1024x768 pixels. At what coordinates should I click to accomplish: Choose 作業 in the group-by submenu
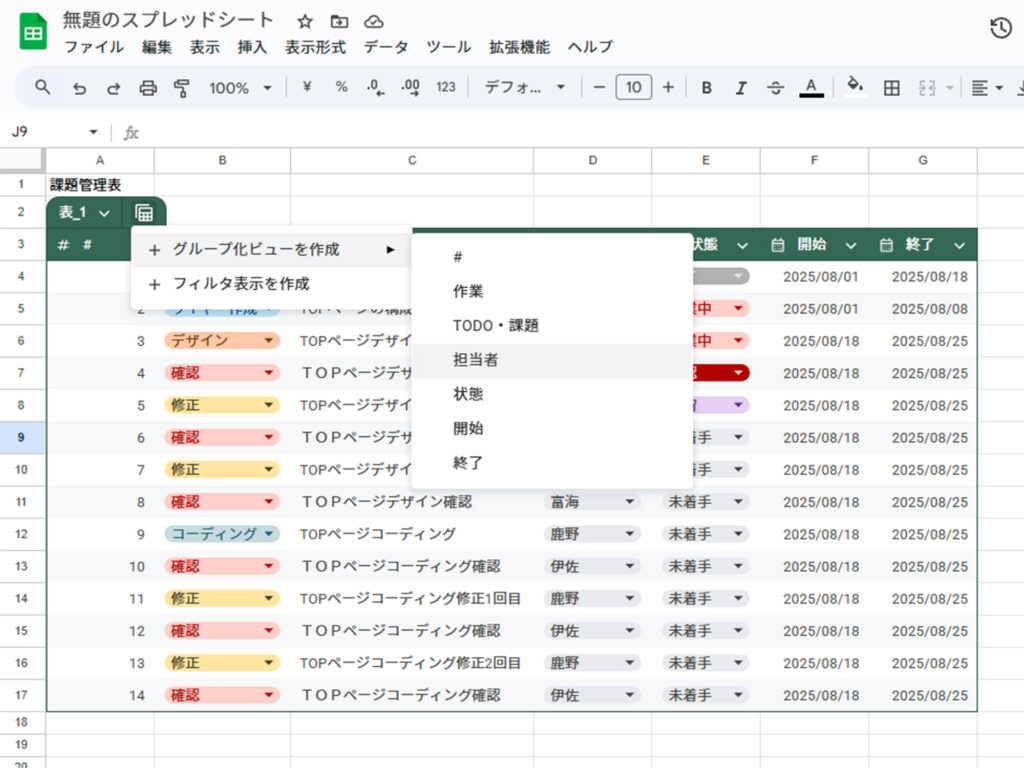pos(552,291)
